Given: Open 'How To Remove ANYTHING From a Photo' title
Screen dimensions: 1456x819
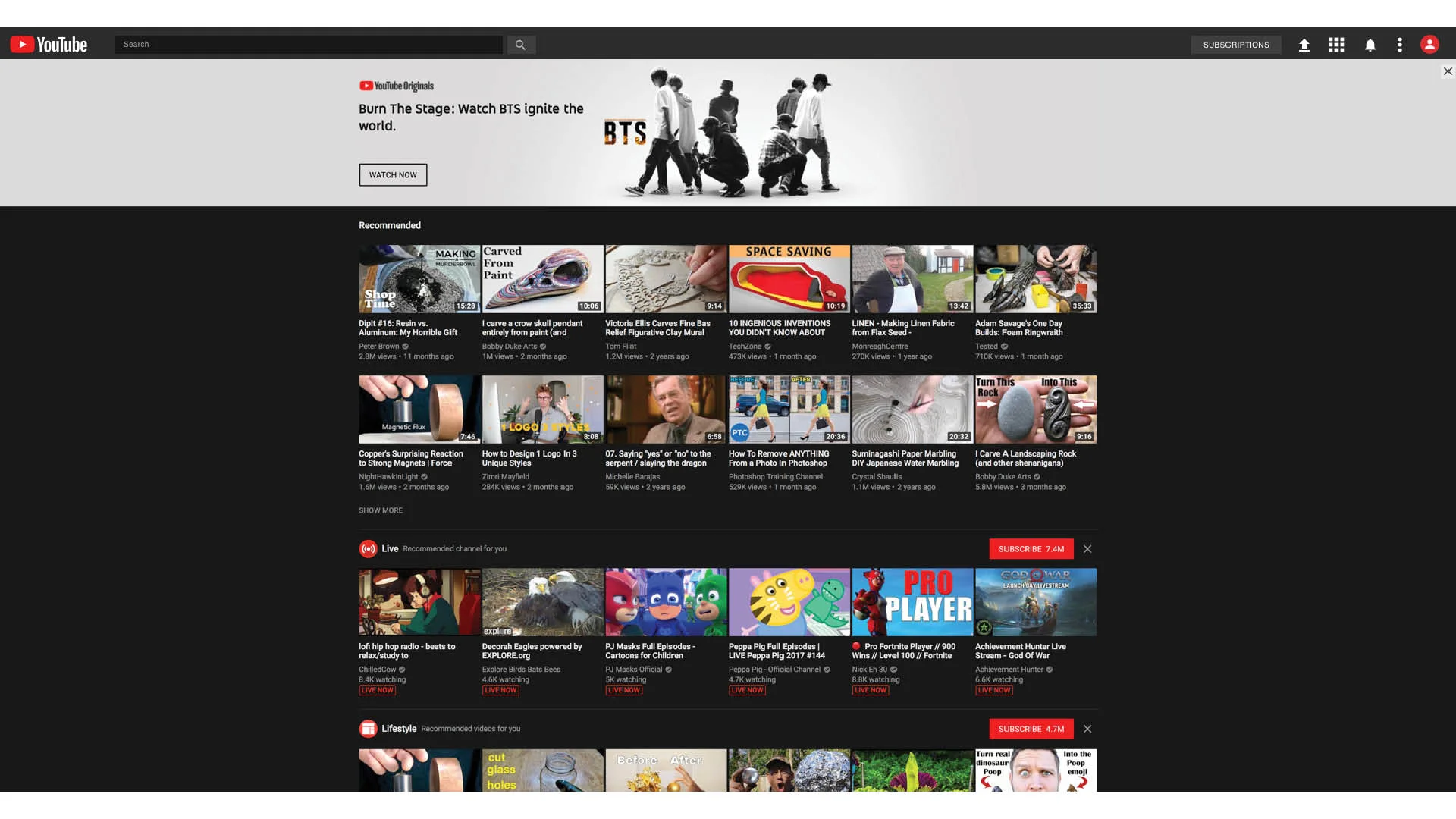Looking at the screenshot, I should (779, 458).
